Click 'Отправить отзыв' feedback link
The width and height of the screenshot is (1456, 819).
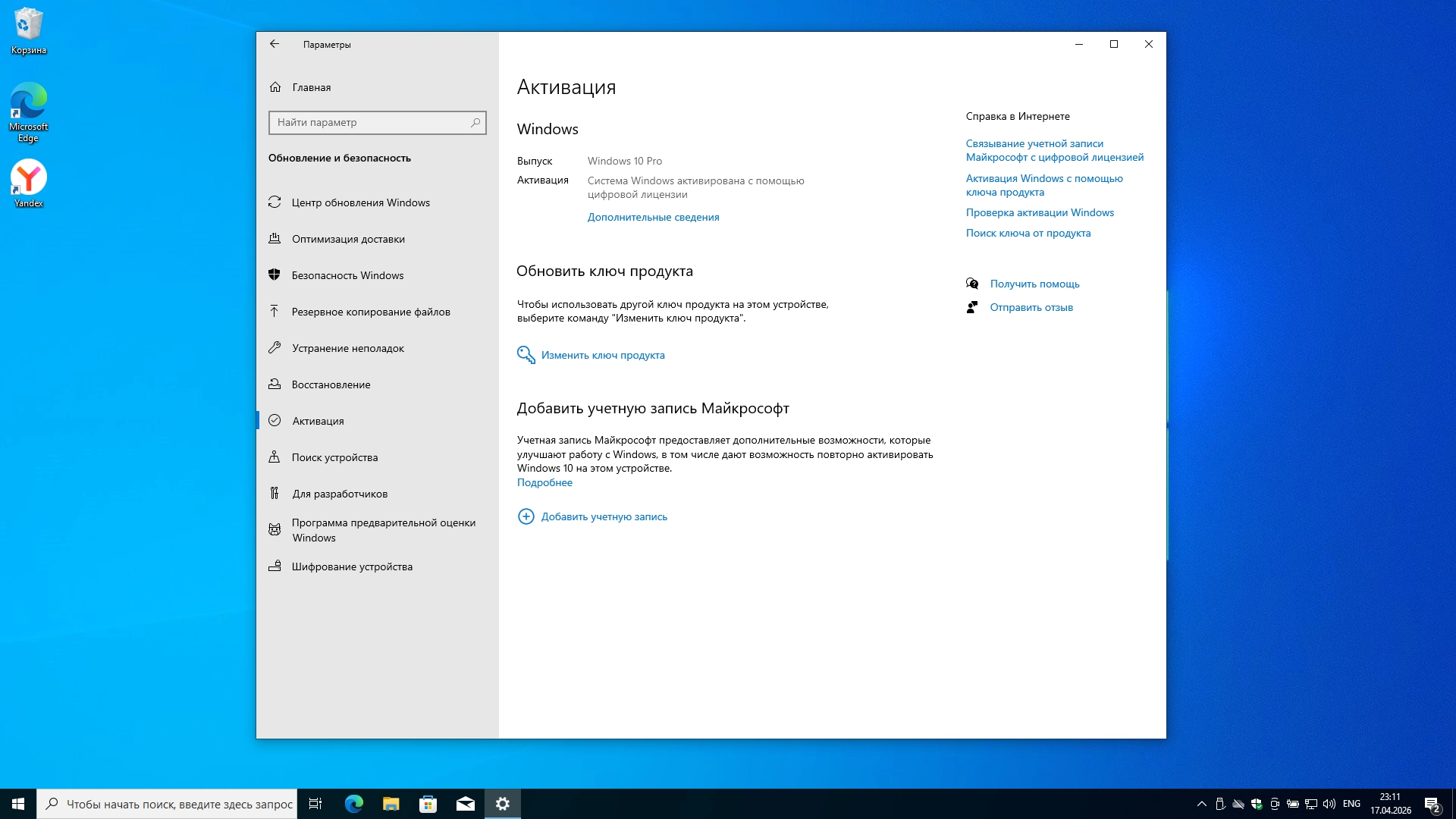click(x=1031, y=307)
